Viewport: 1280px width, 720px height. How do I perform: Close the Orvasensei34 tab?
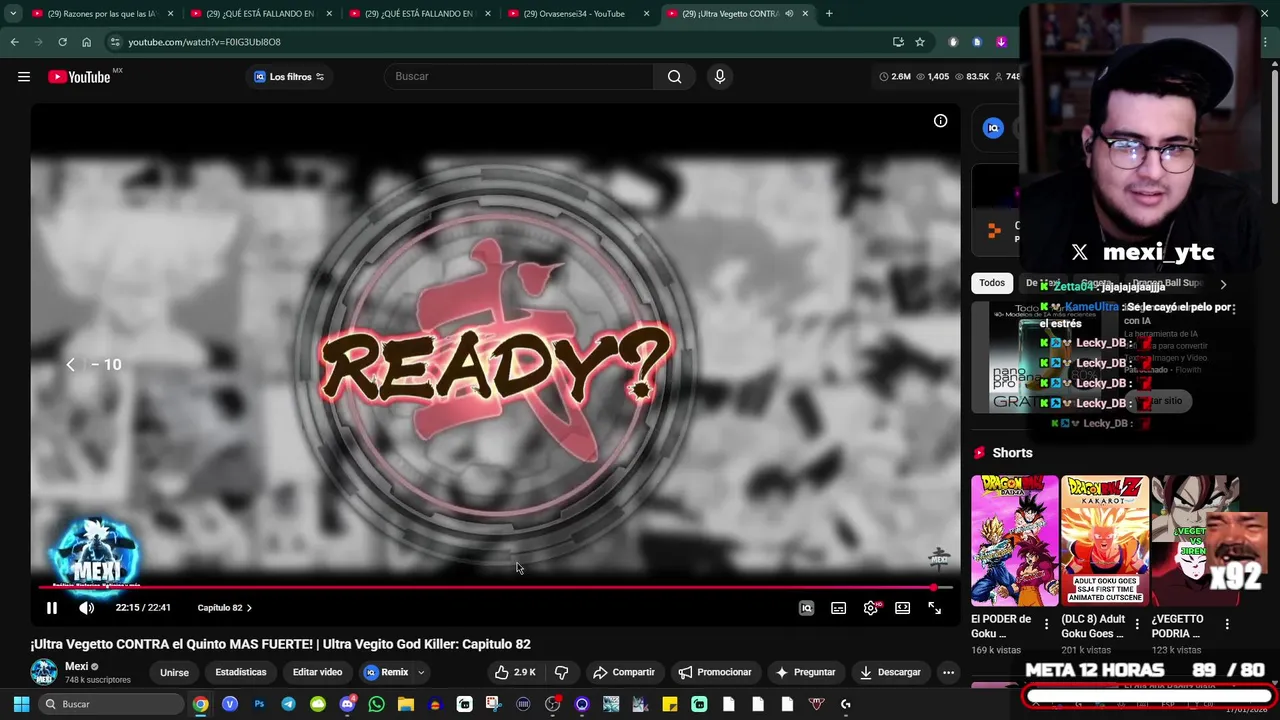pos(647,14)
